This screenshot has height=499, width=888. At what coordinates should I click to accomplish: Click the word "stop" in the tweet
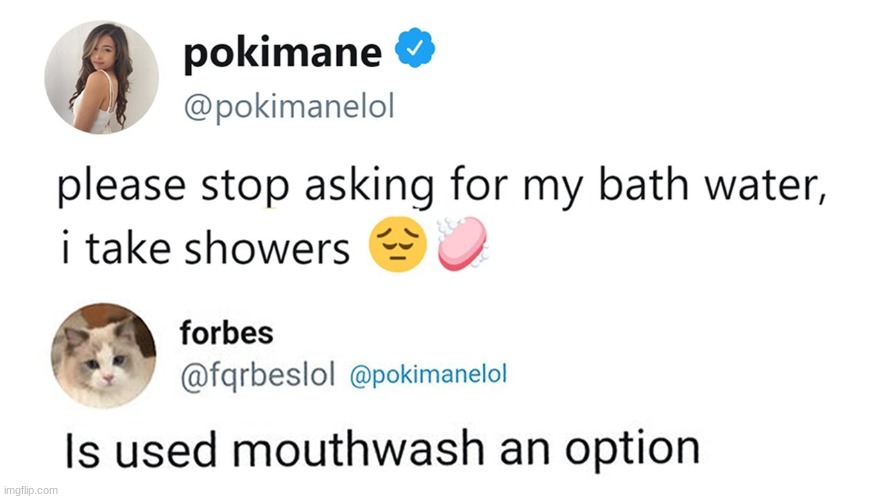point(246,188)
